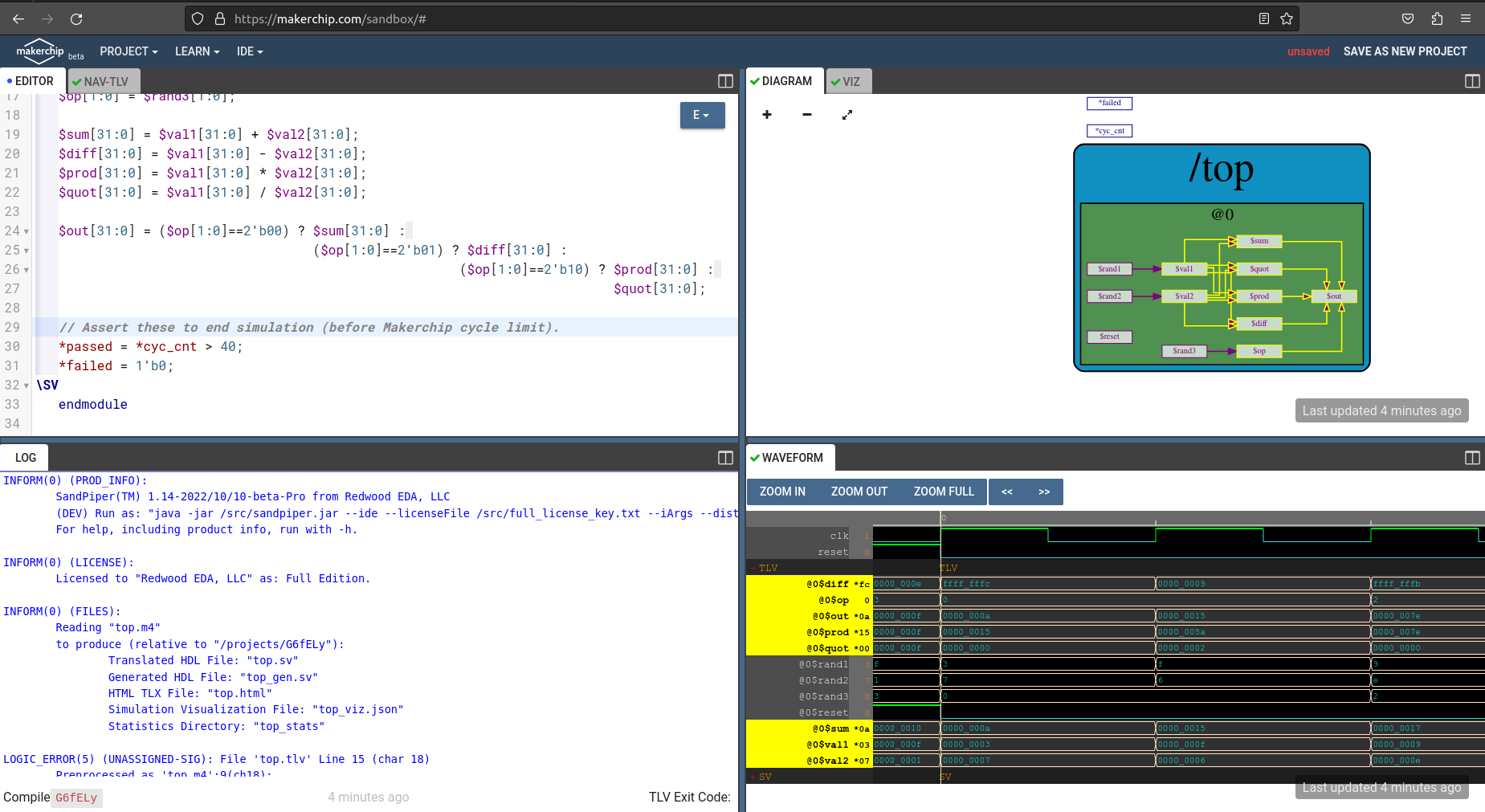Switch to the VIZ tab
Image resolution: width=1485 pixels, height=812 pixels.
tap(848, 81)
